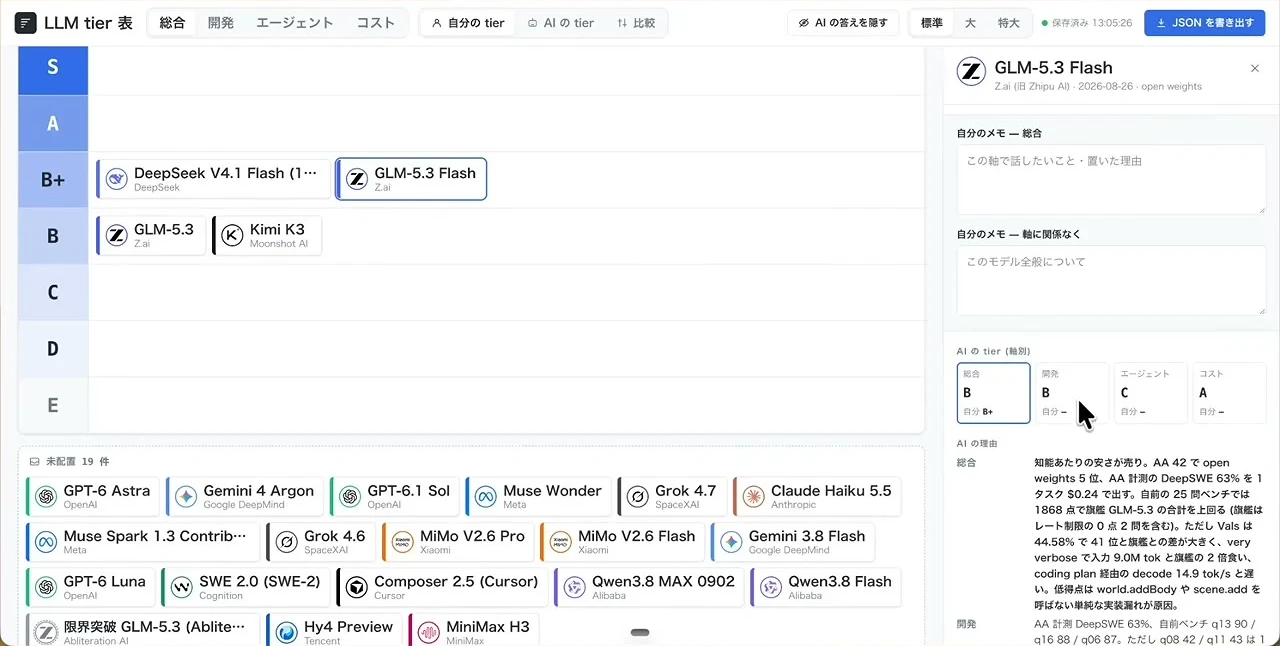The height and width of the screenshot is (646, 1280).
Task: Select the DeepSeek V4.1 Flash model card
Action: coord(213,179)
